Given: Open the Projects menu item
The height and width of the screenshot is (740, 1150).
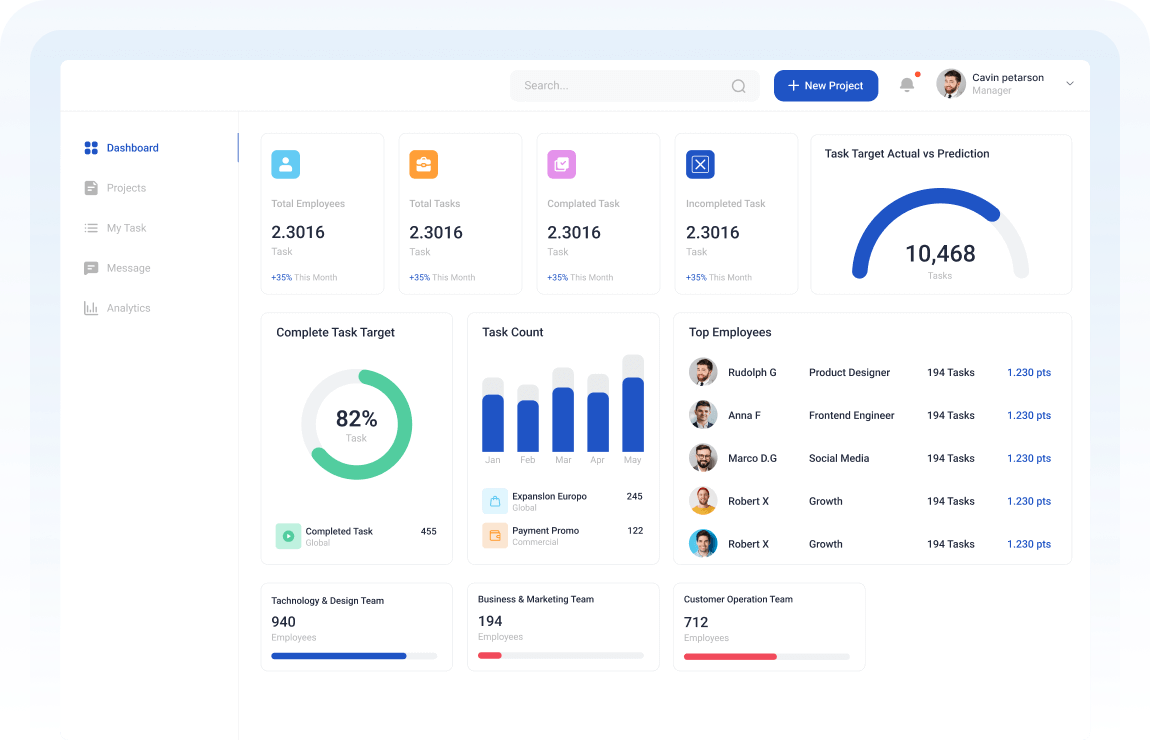Looking at the screenshot, I should click(126, 188).
